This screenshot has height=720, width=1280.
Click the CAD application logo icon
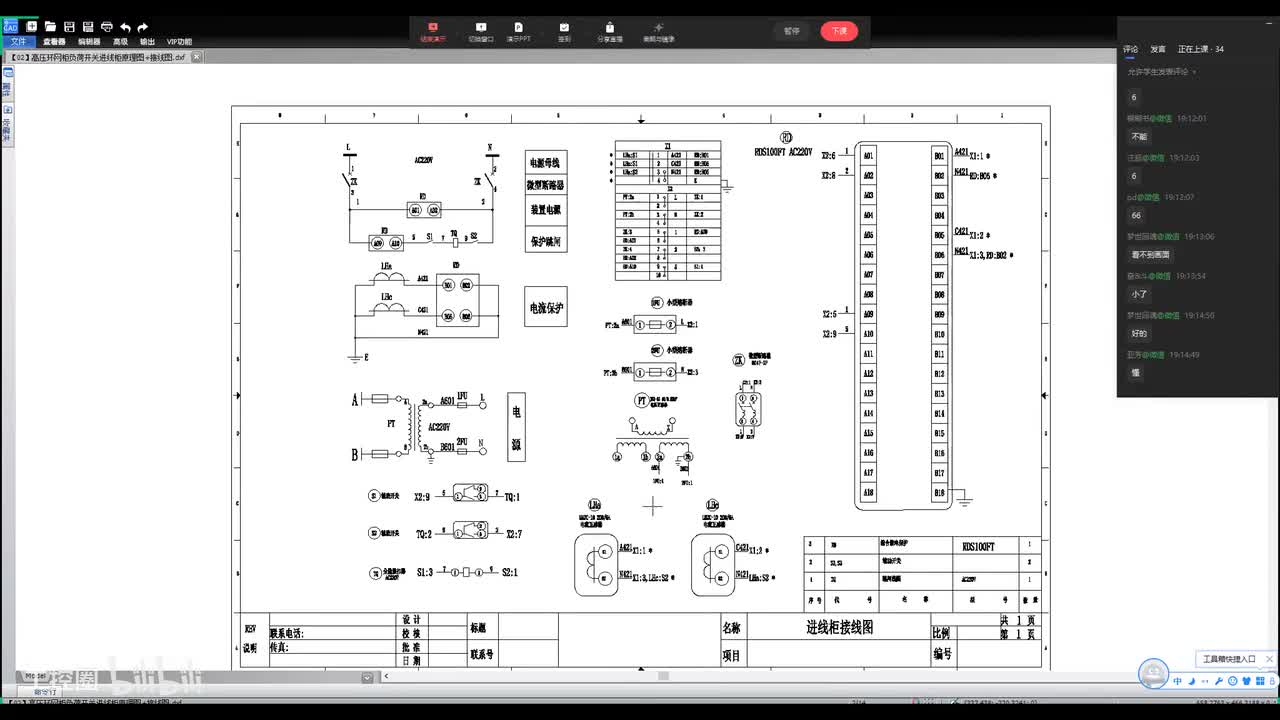tap(10, 26)
